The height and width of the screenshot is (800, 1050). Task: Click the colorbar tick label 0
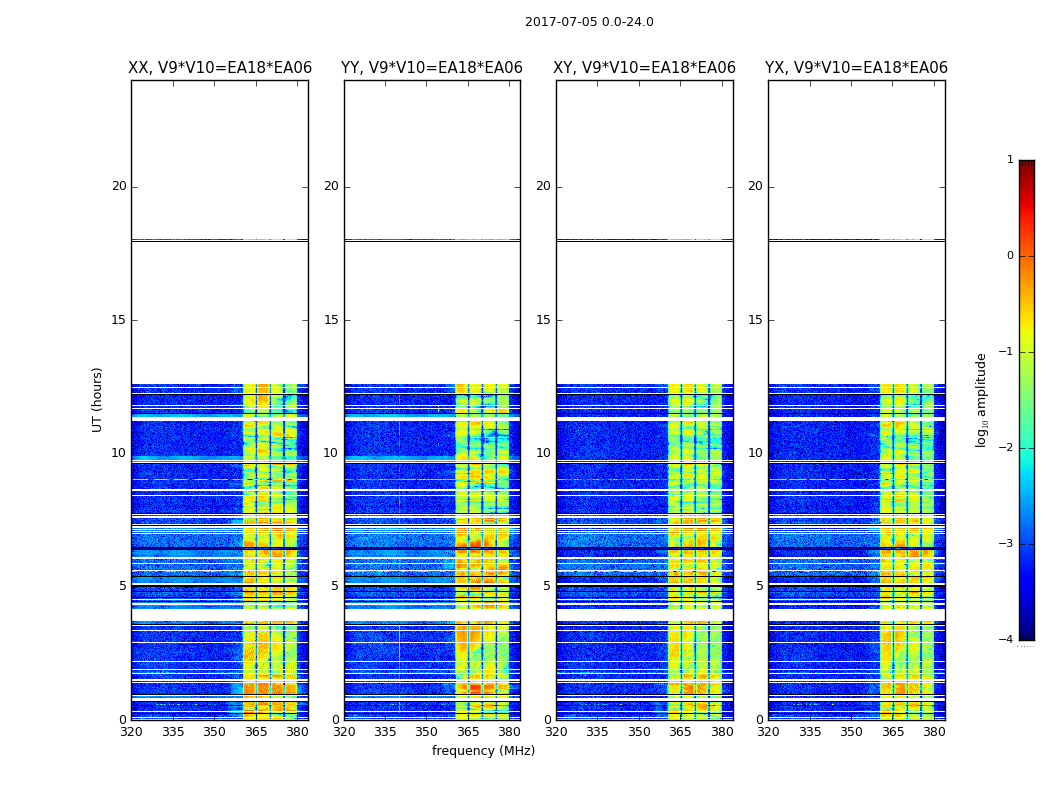pyautogui.click(x=1010, y=256)
